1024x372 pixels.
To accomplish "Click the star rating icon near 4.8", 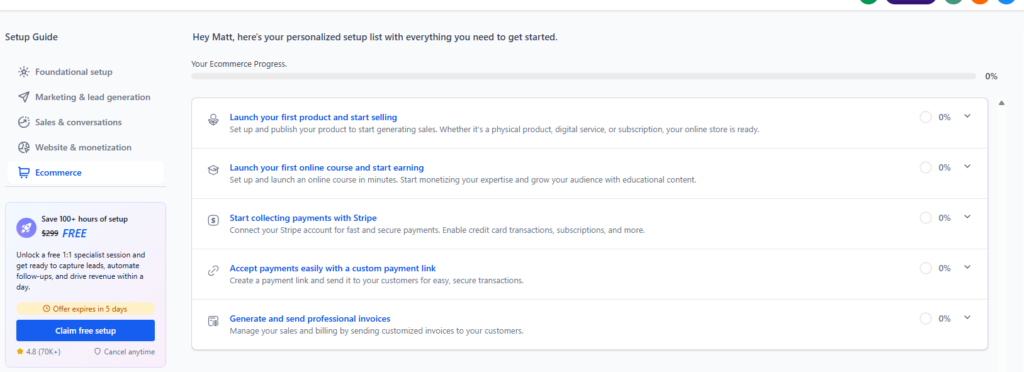I will coord(20,352).
